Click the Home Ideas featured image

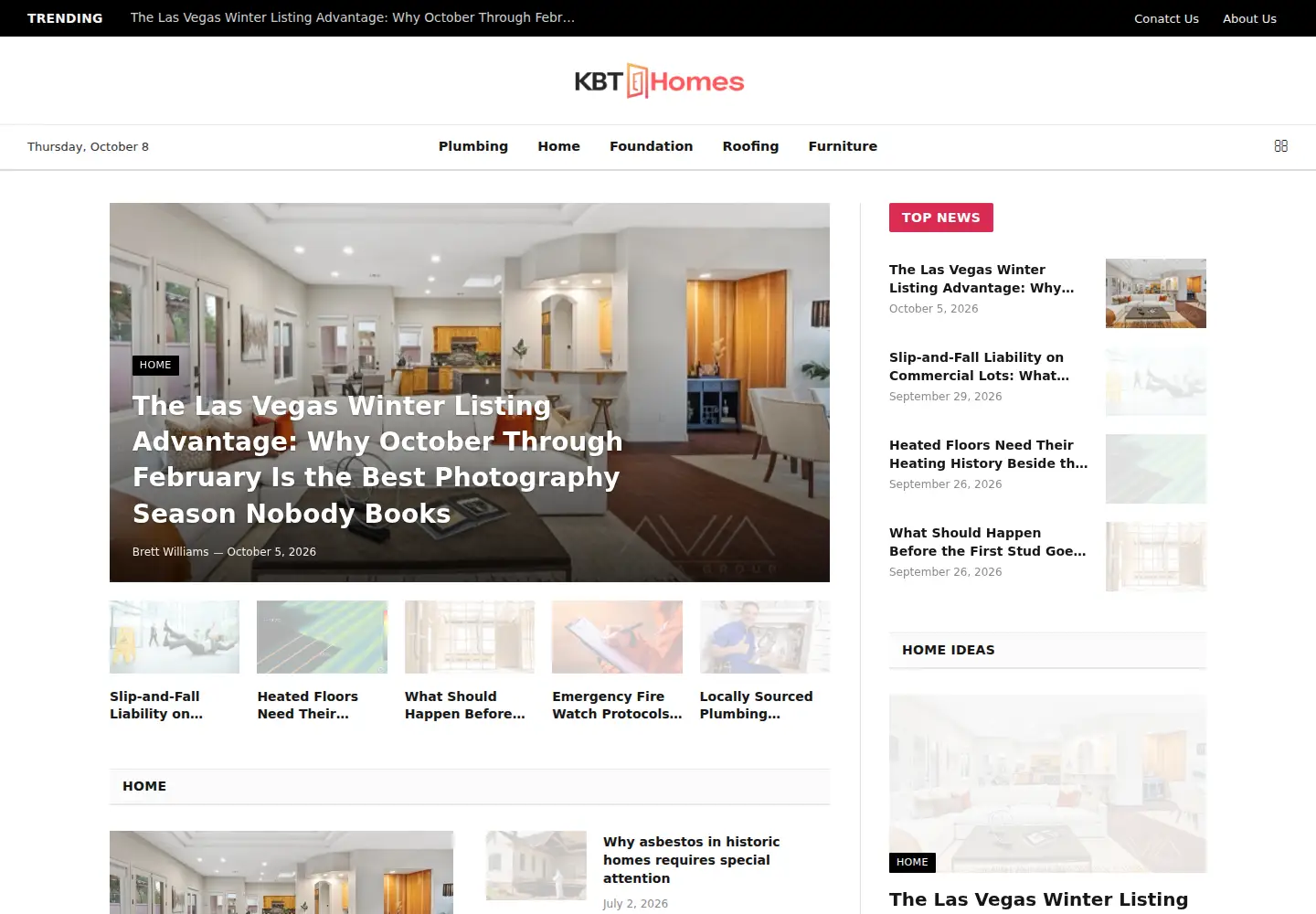coord(1047,783)
